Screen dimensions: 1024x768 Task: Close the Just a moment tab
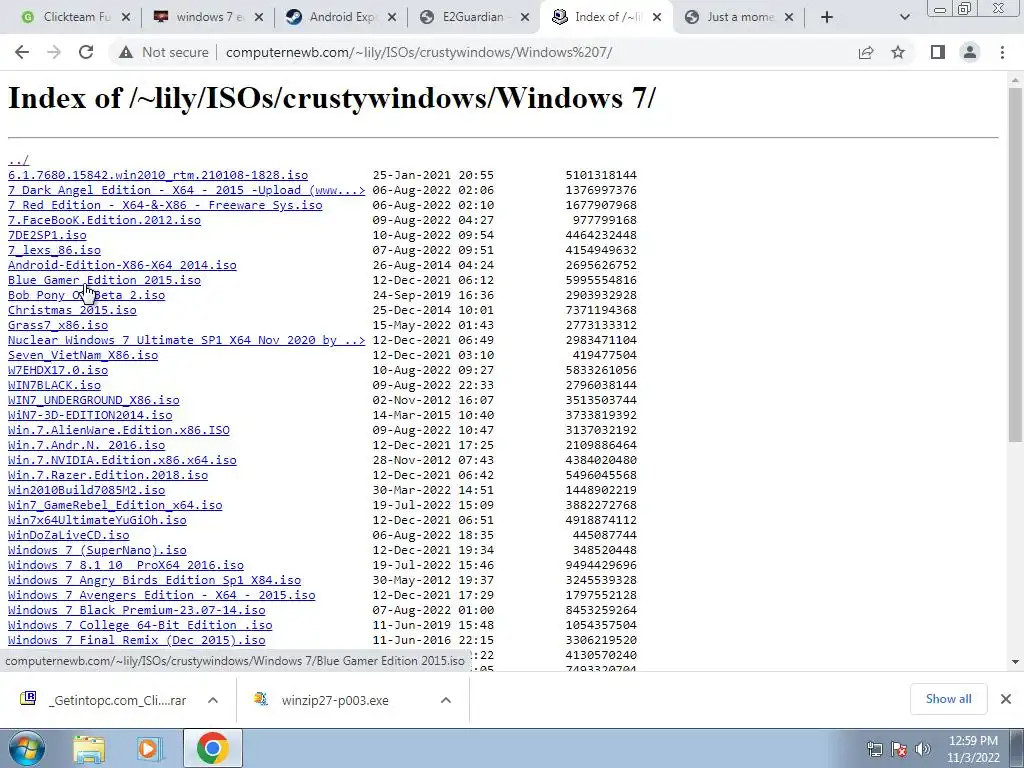[789, 17]
